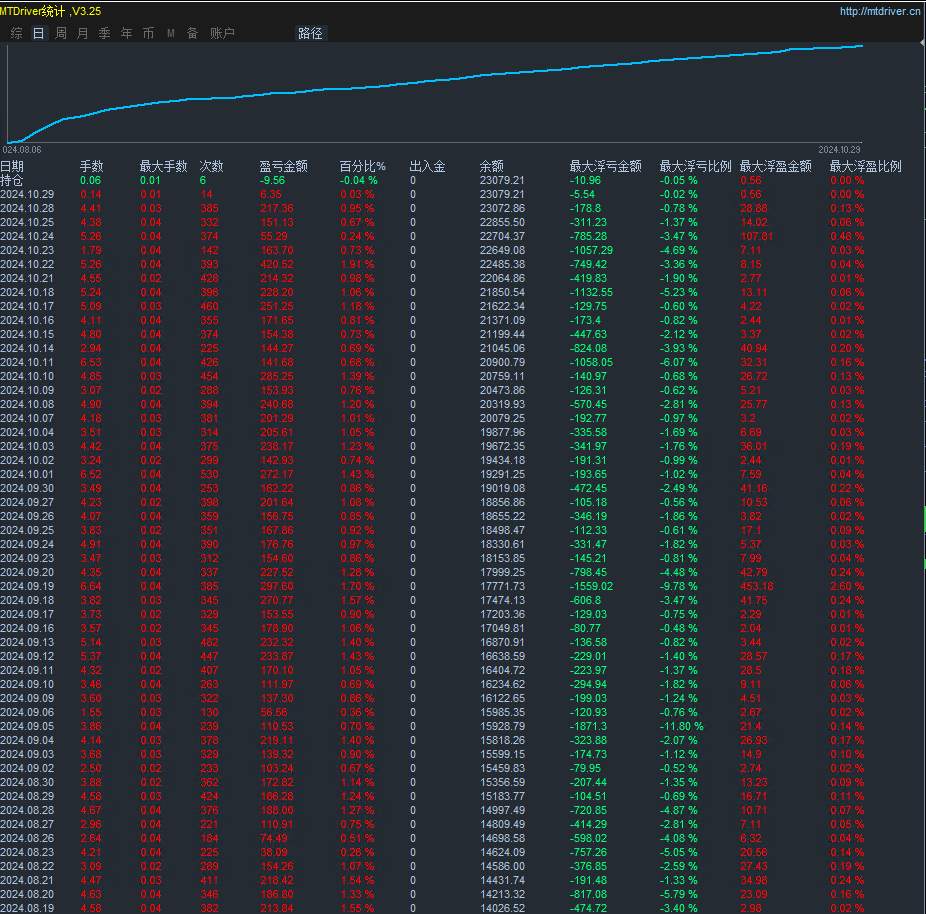
Task: Click the vertical scrollbar on right edge
Action: coord(922,520)
